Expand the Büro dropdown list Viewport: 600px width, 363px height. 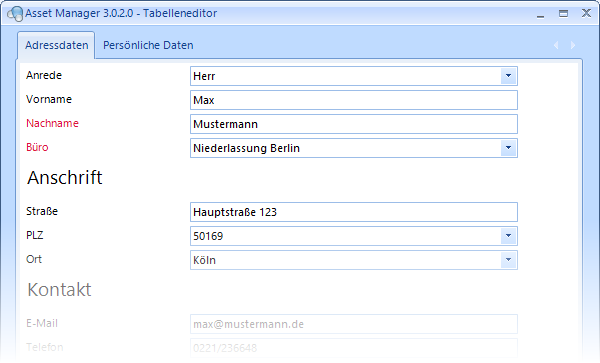point(509,148)
